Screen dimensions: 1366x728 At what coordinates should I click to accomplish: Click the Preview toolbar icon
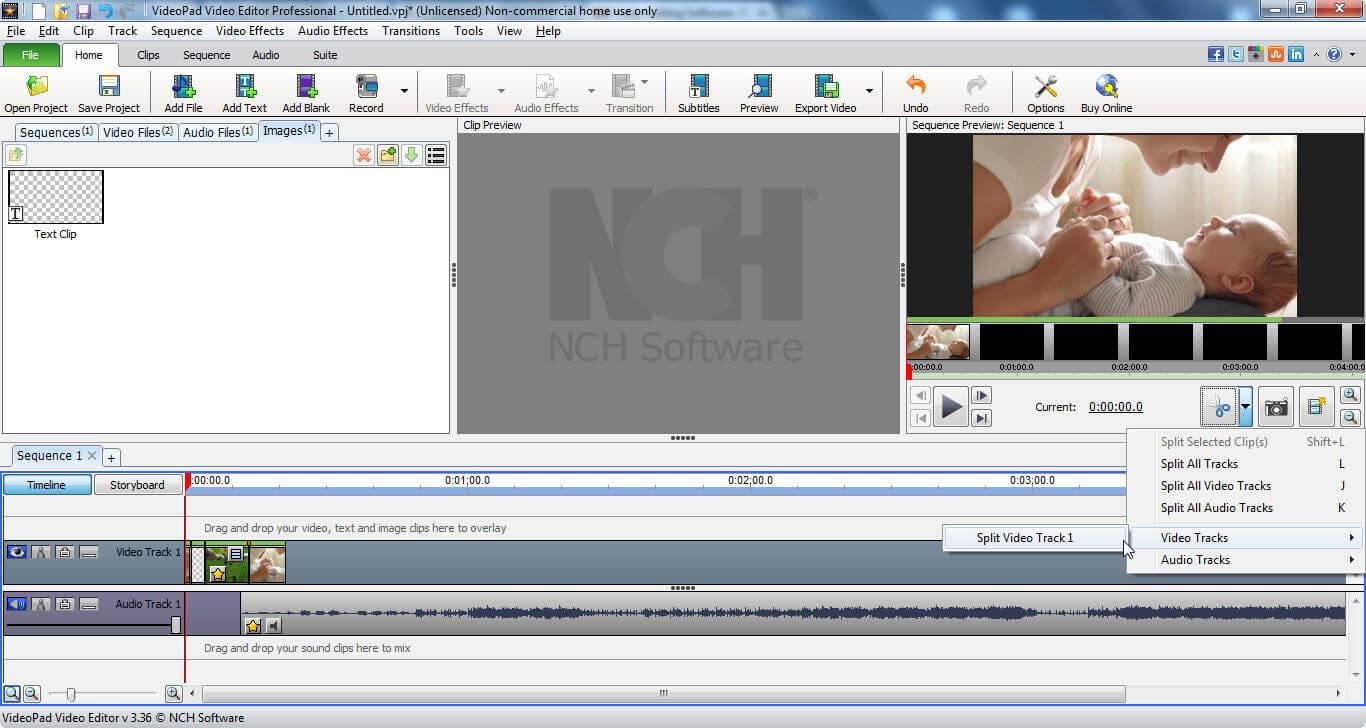[759, 94]
